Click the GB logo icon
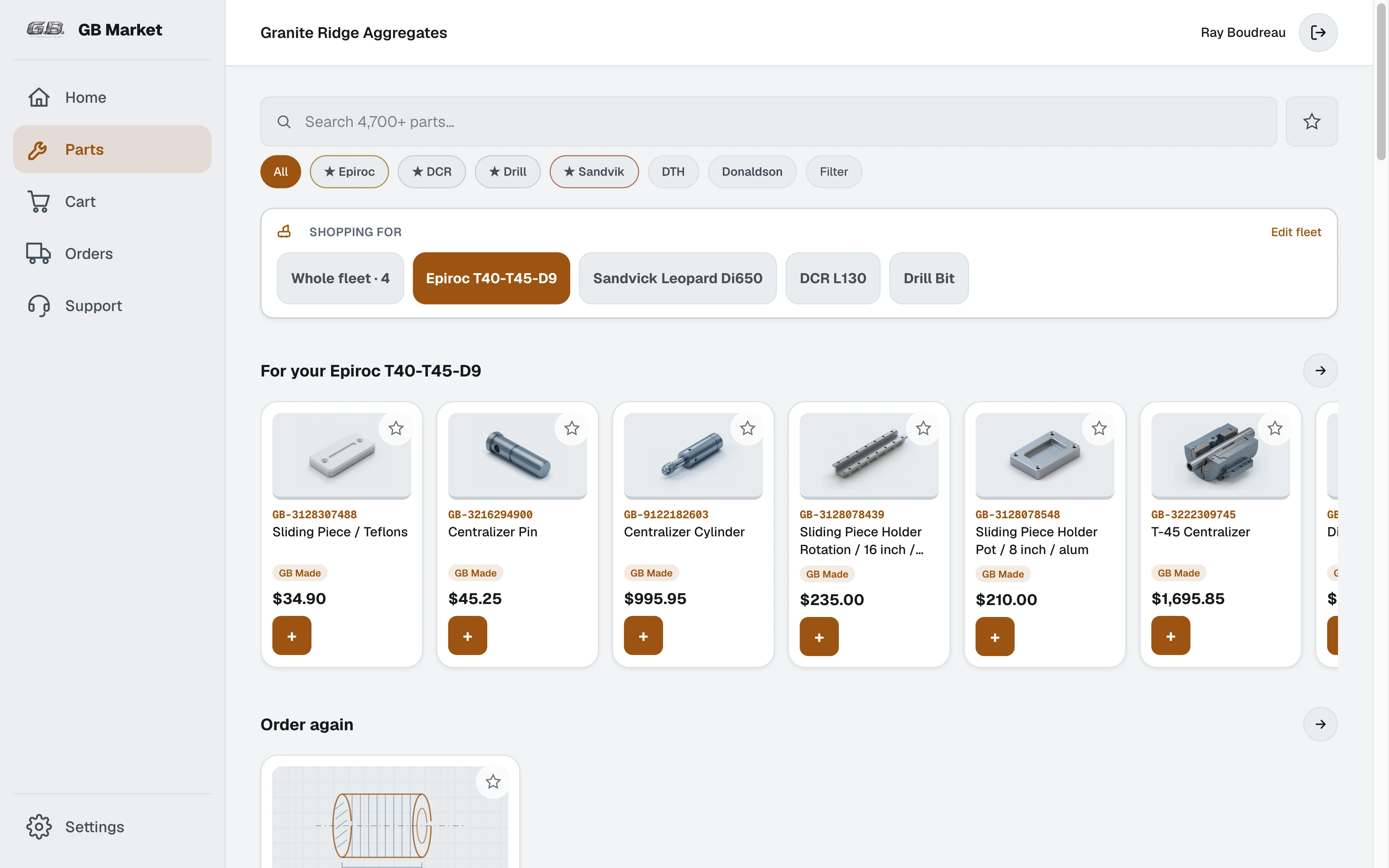The image size is (1389, 868). click(45, 29)
